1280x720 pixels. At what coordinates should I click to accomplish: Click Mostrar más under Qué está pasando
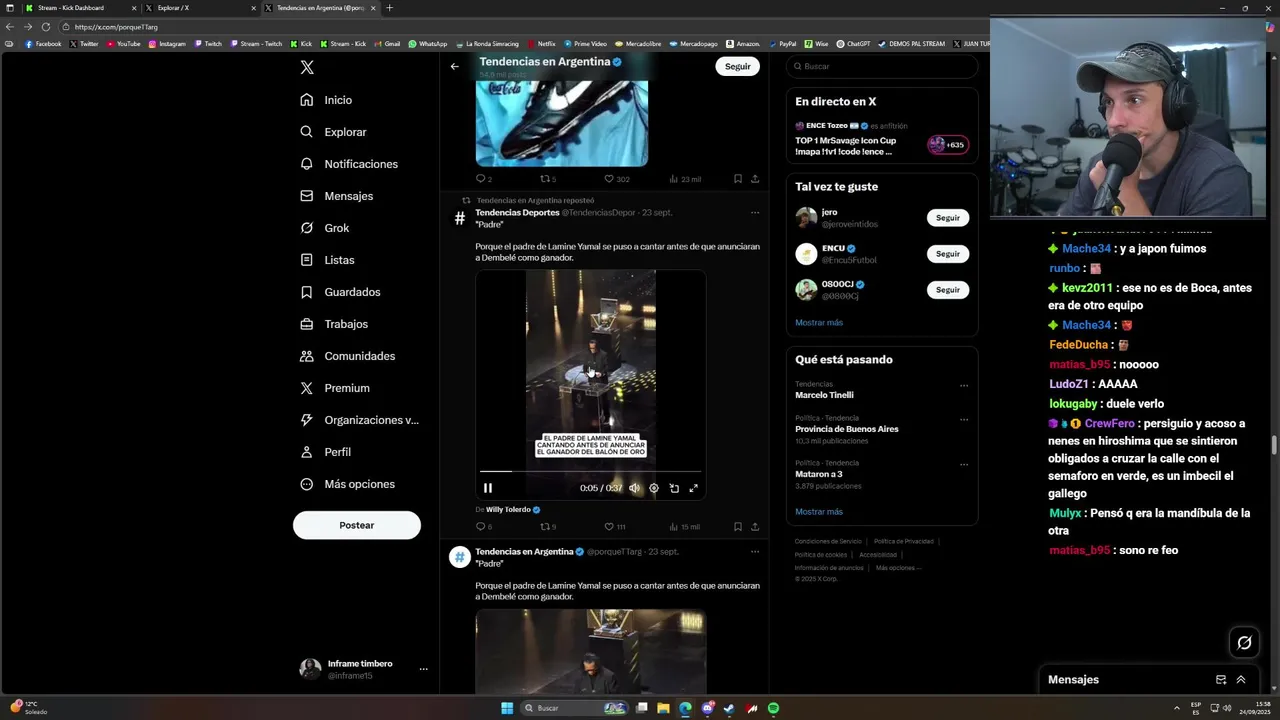819,512
